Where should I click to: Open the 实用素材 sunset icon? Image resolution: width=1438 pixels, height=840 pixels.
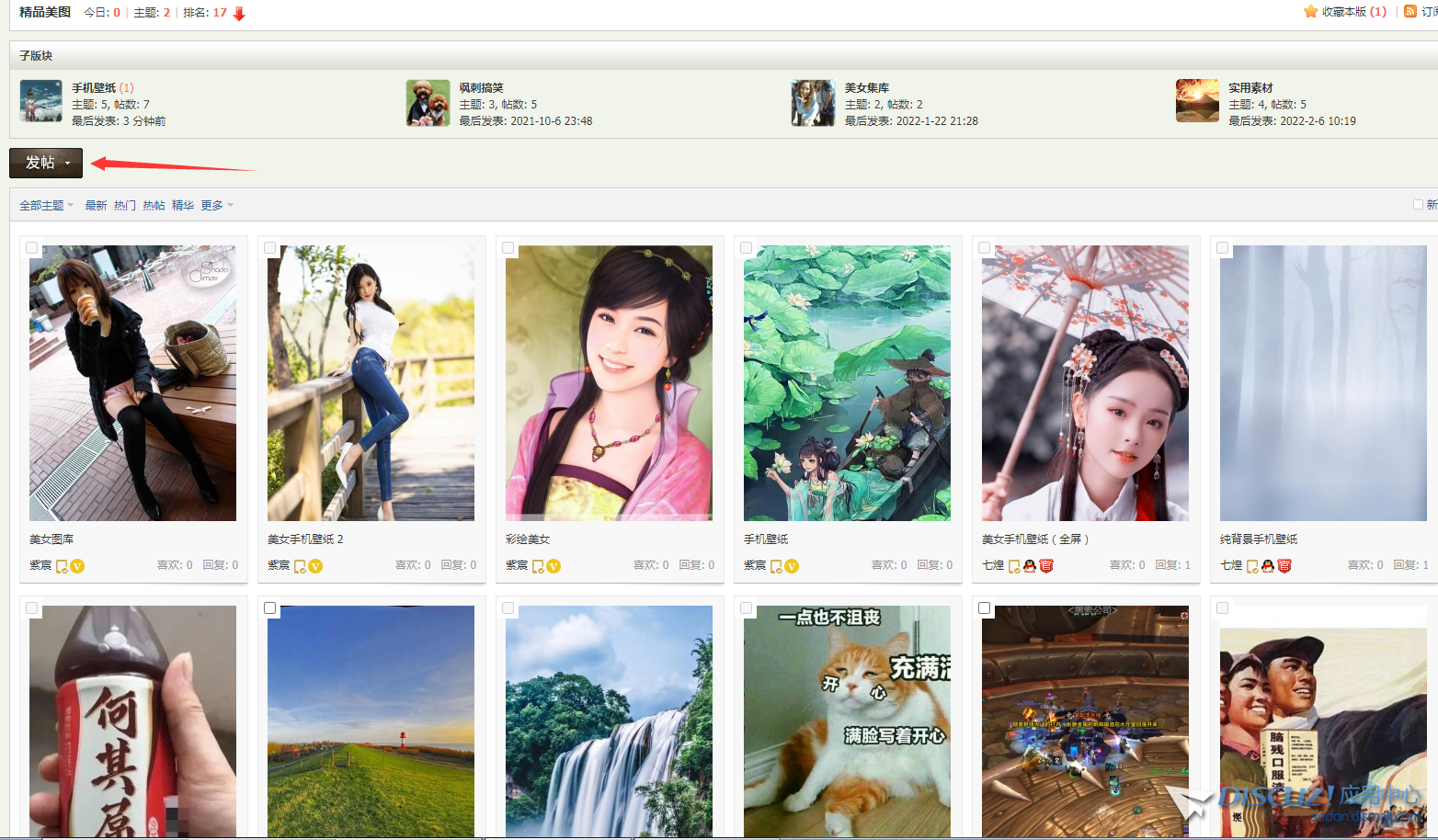coord(1197,101)
